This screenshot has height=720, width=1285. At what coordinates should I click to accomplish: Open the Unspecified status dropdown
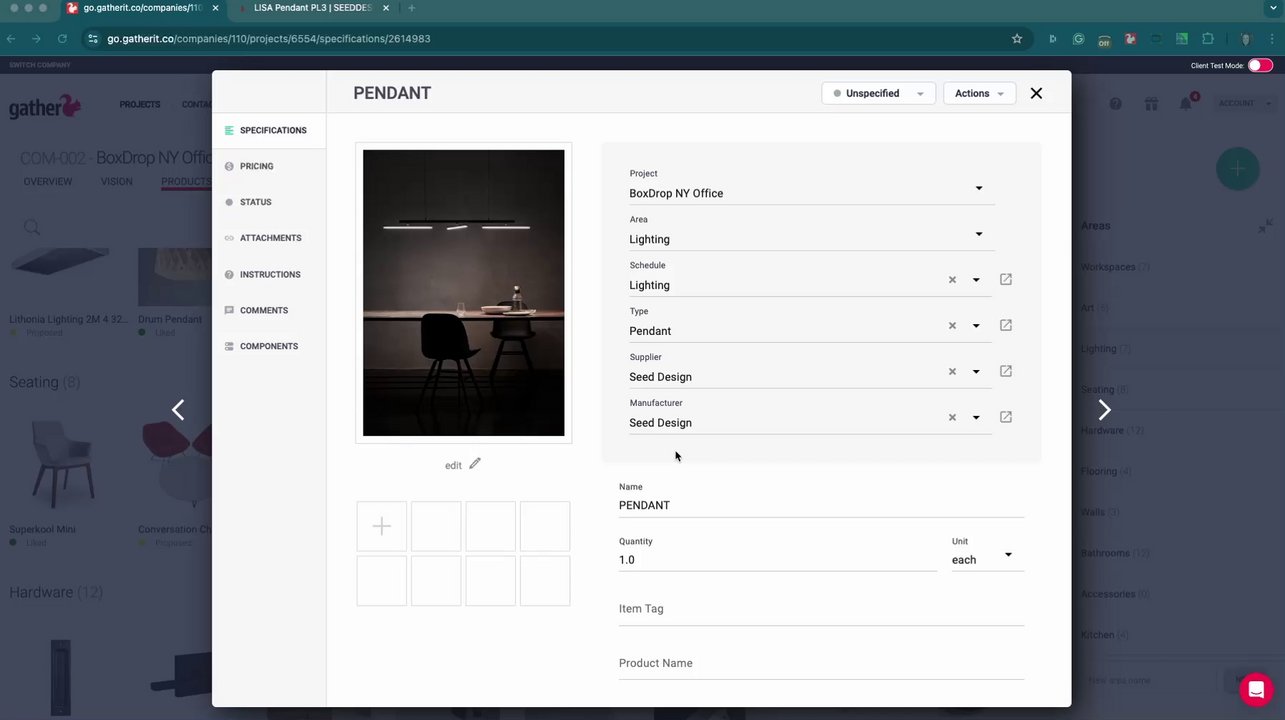tap(878, 93)
